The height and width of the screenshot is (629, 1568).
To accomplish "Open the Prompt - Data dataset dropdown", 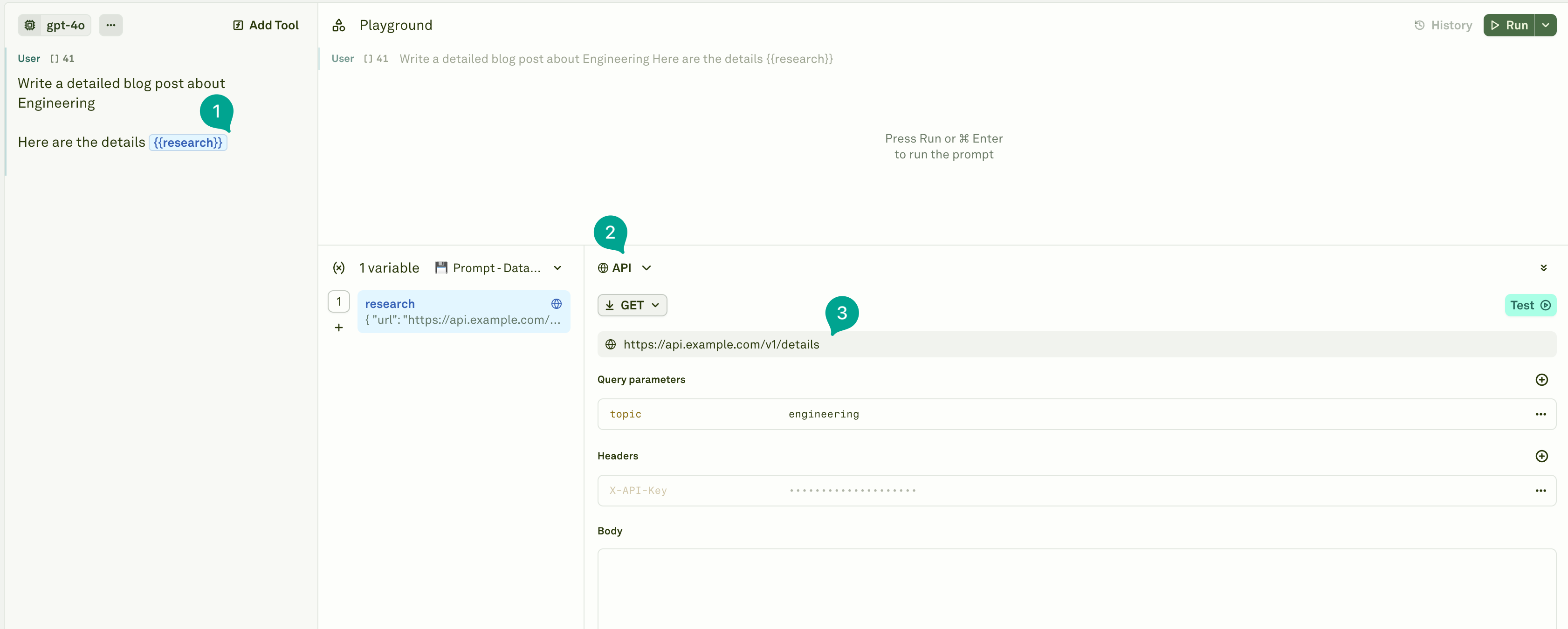I will point(557,267).
